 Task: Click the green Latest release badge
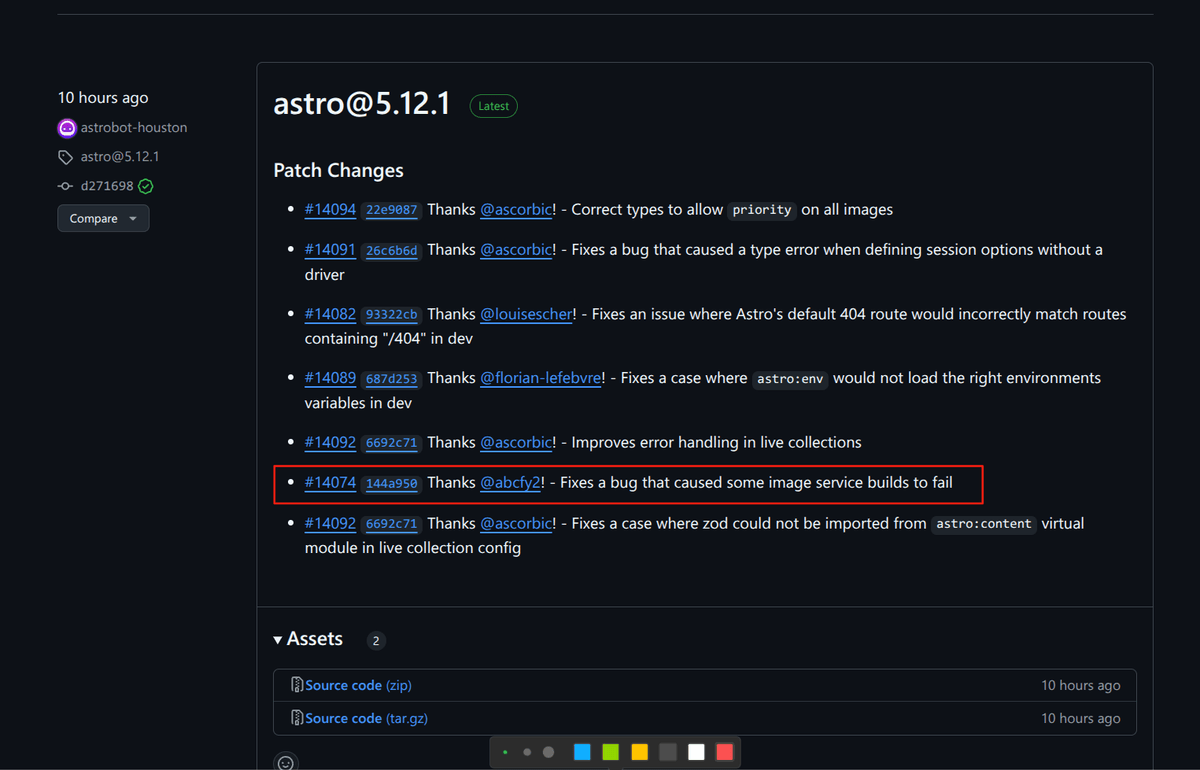(493, 106)
